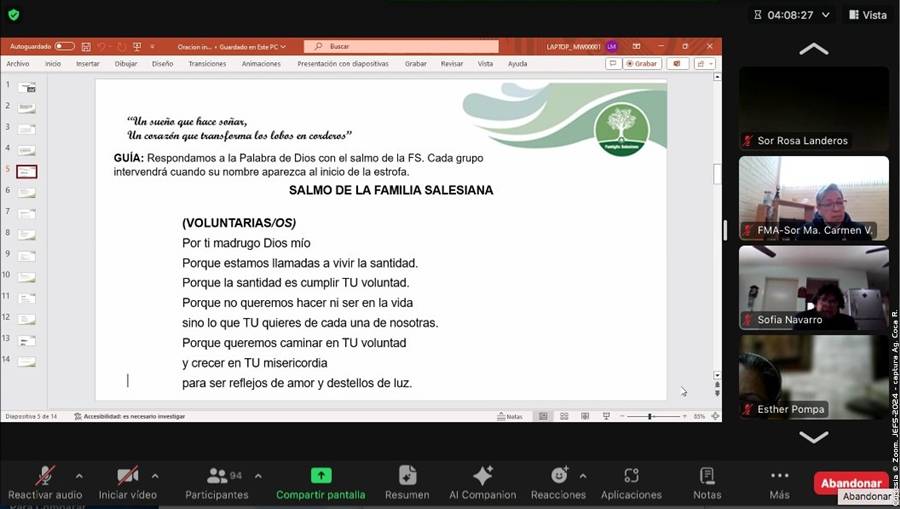Click the Notas button in status bar

point(510,416)
